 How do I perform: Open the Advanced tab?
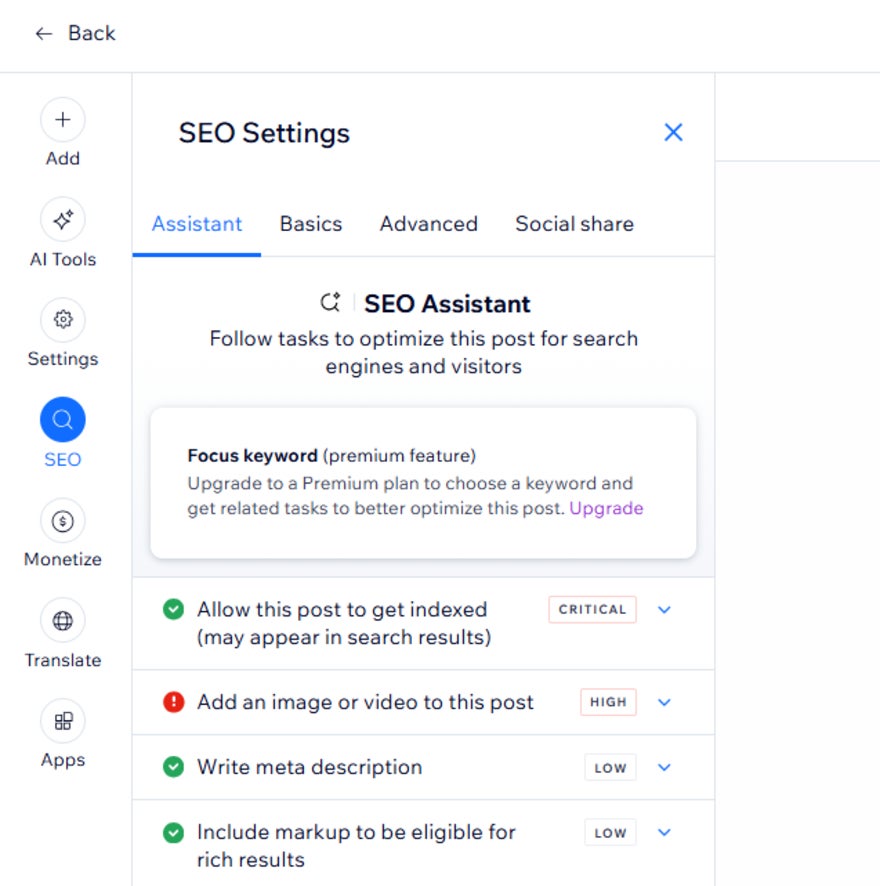(x=428, y=224)
